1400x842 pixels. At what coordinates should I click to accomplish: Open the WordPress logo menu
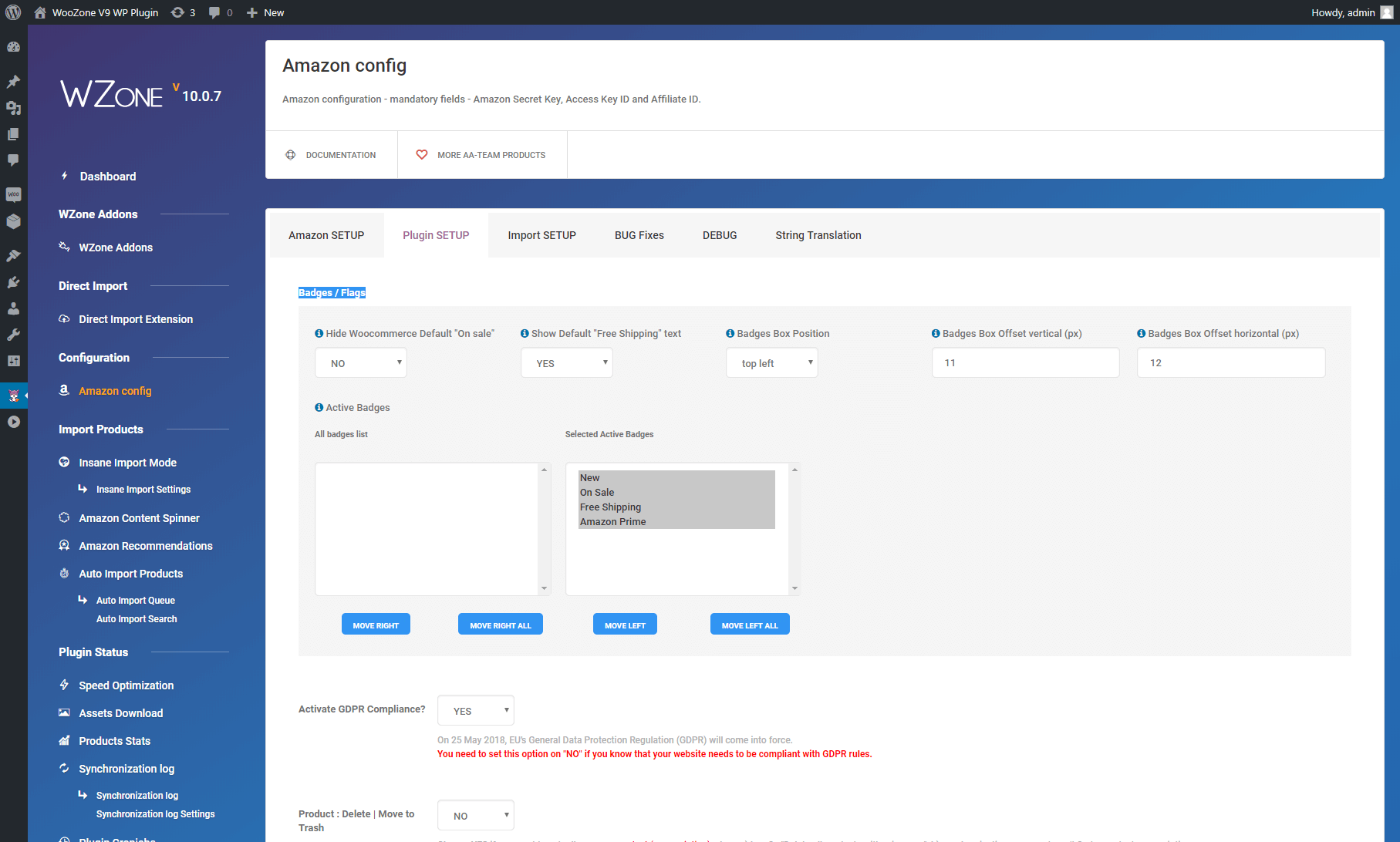click(x=13, y=12)
